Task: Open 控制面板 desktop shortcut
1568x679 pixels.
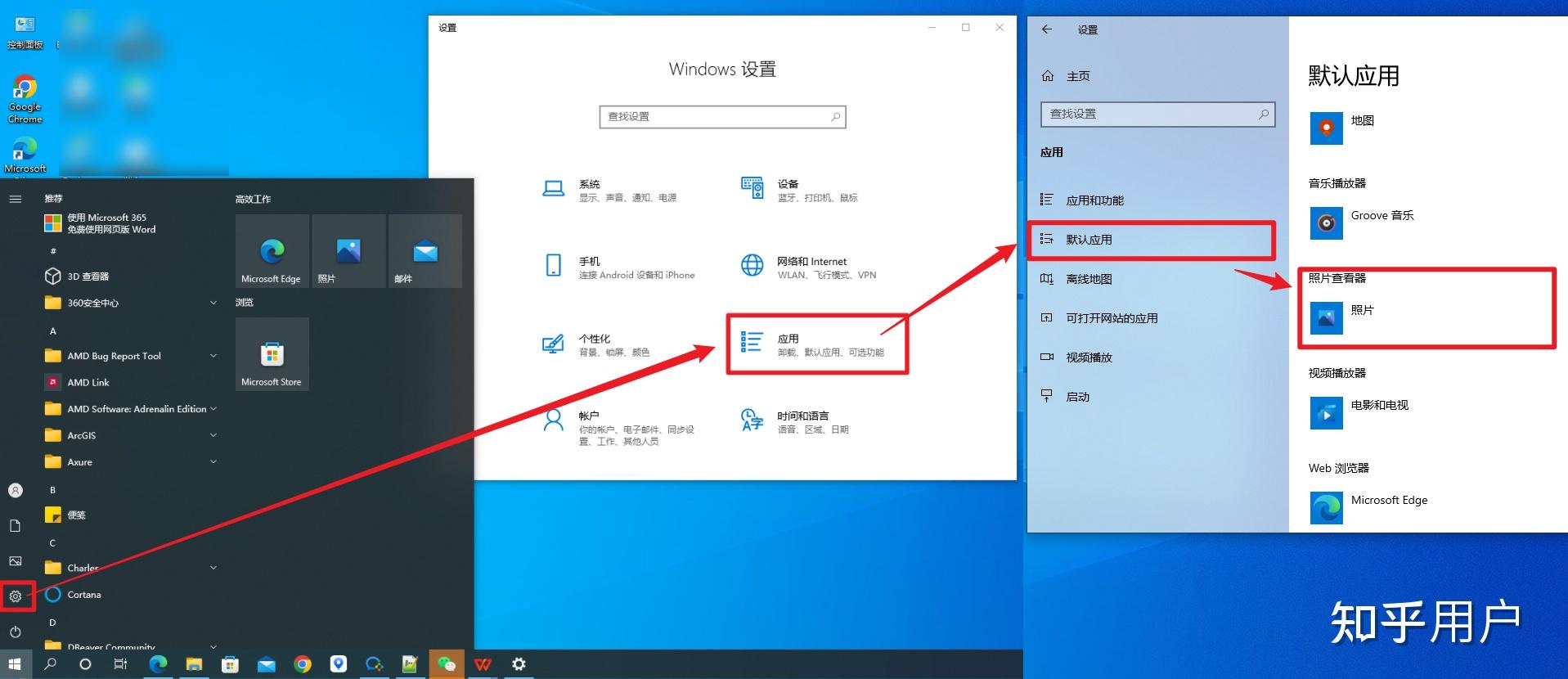Action: (25, 33)
